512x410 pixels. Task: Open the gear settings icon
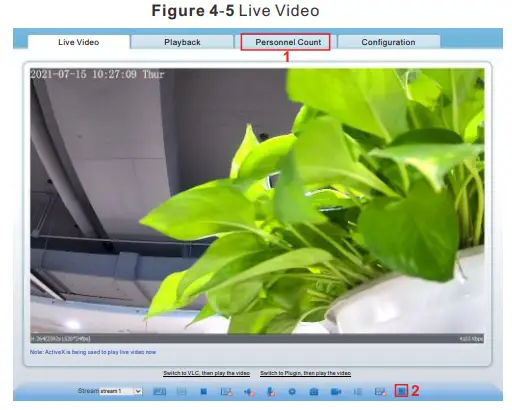pos(292,391)
